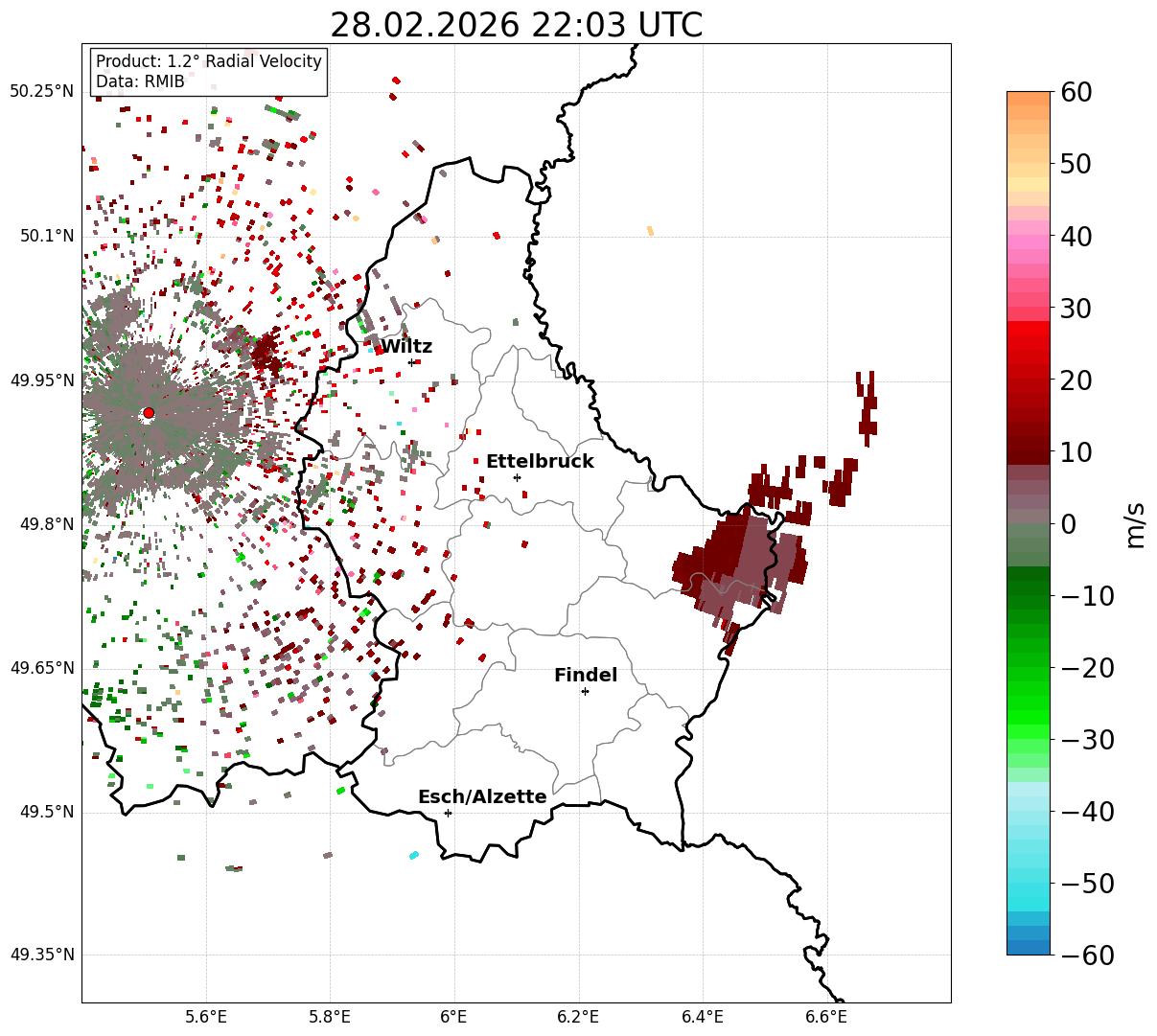Click the Data: RMIB legend line
Viewport: 1157px width, 1036px height.
[x=140, y=82]
